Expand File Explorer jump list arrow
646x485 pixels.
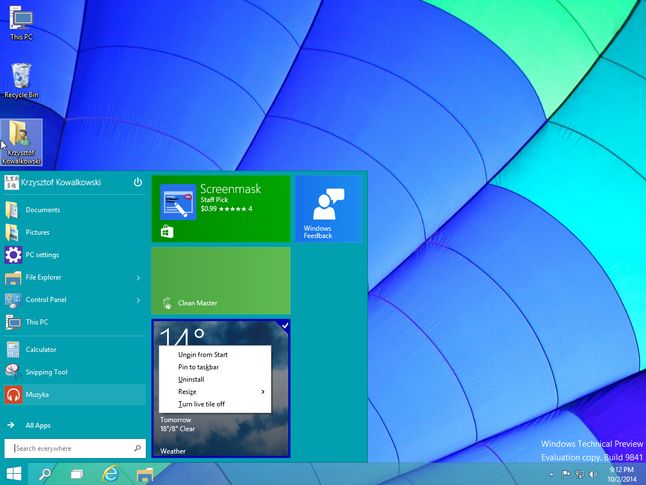(x=138, y=278)
